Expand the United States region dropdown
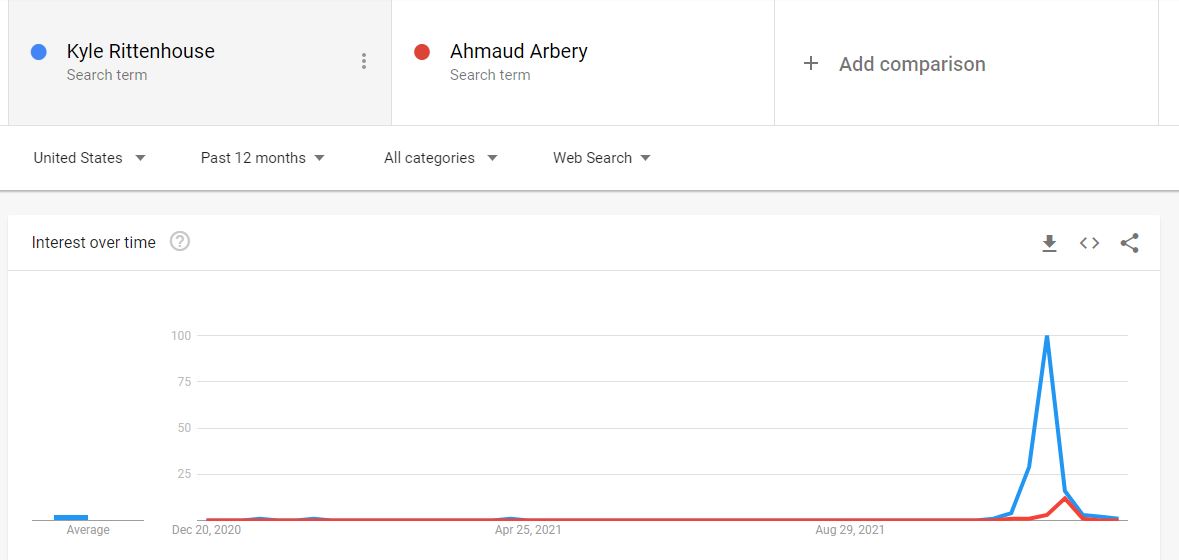Image resolution: width=1179 pixels, height=560 pixels. click(89, 158)
